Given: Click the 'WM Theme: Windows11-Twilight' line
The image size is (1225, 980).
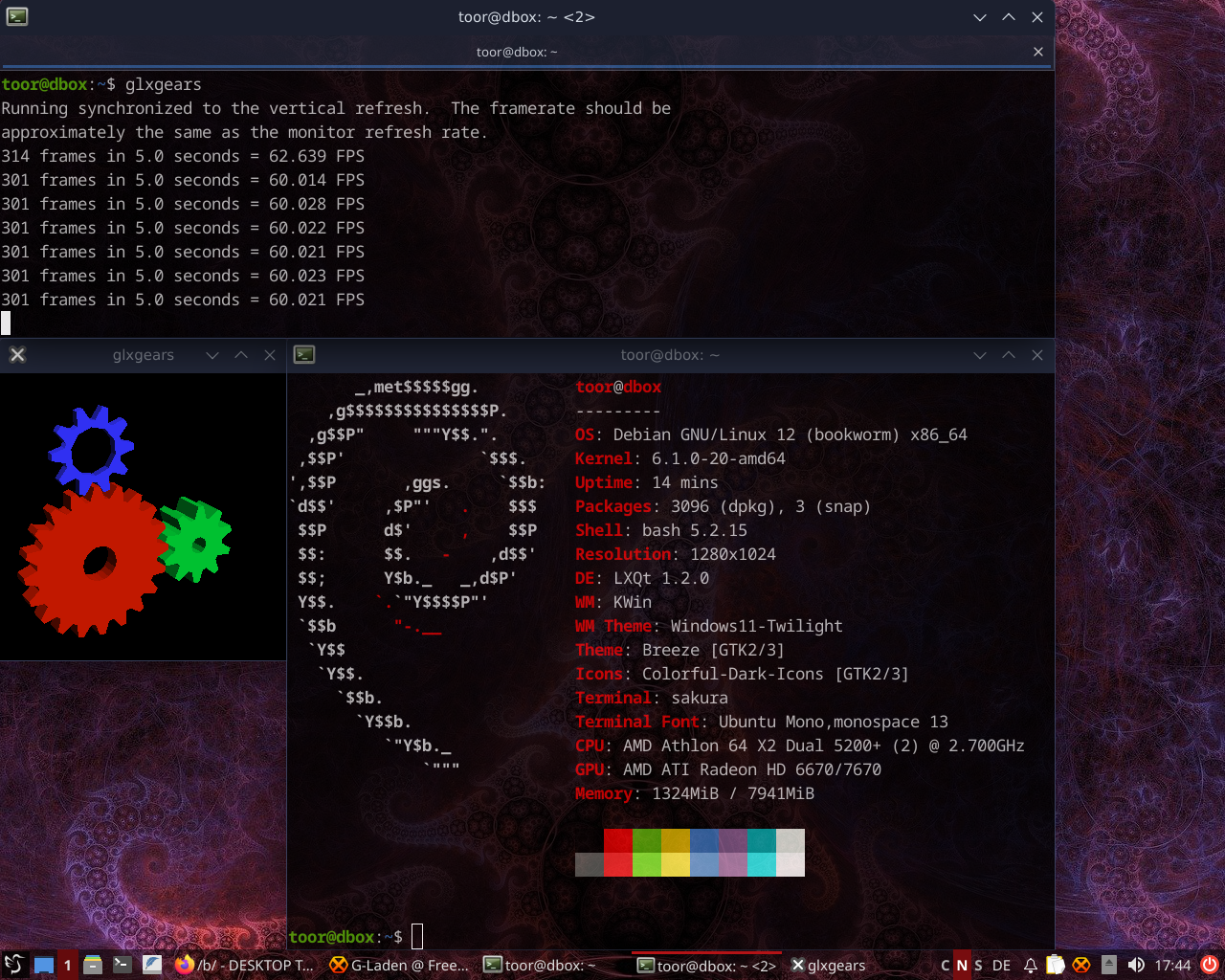Looking at the screenshot, I should pyautogui.click(x=709, y=626).
